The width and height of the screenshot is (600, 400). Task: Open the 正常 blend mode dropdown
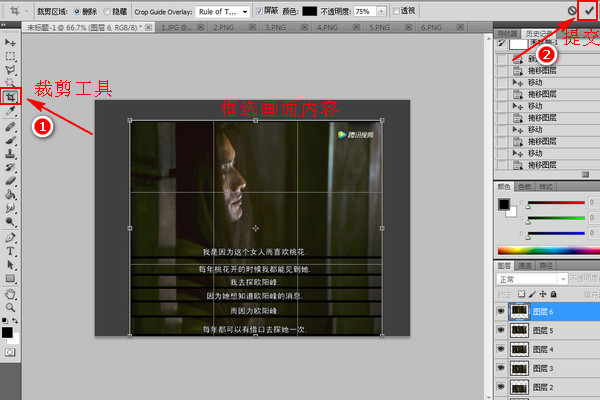532,279
